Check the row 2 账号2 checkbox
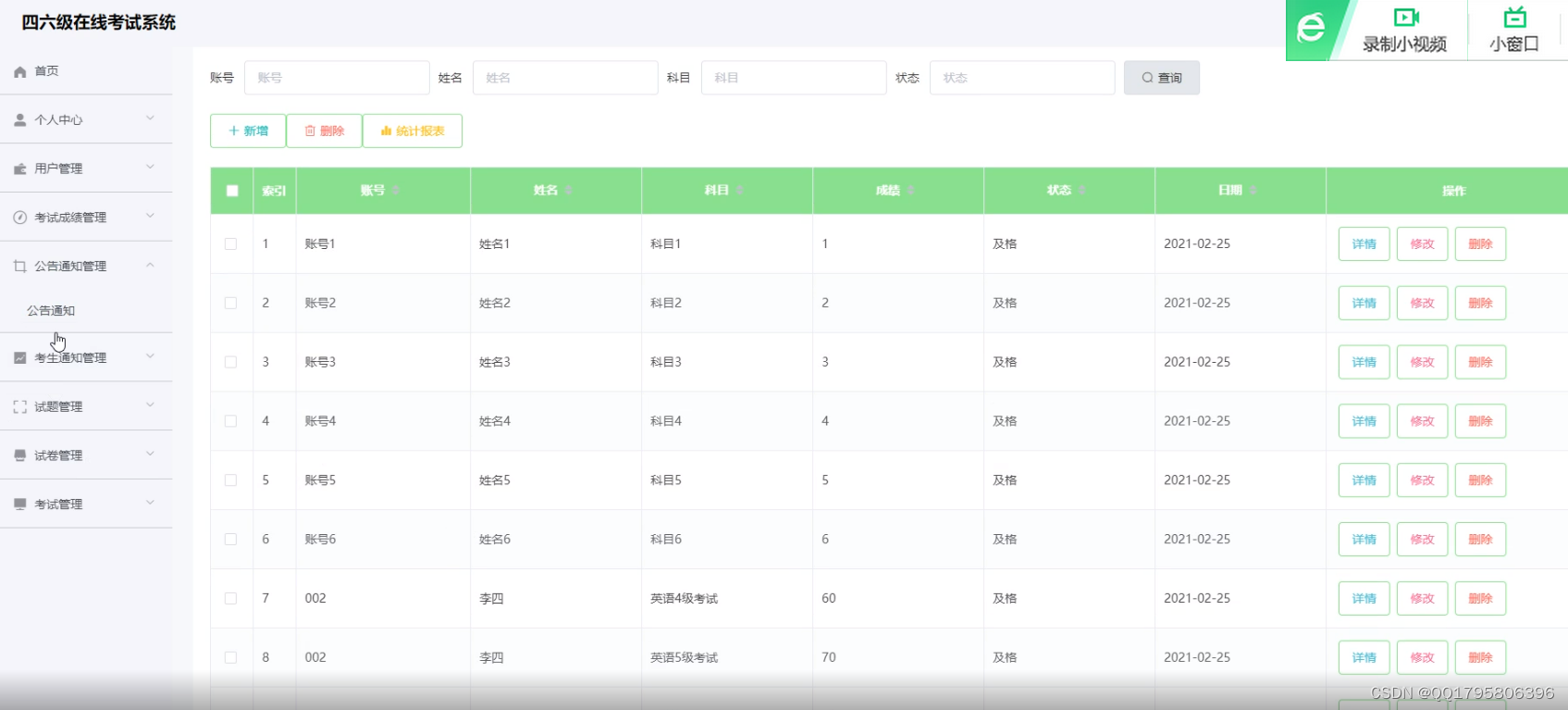Viewport: 1568px width, 710px height. point(231,303)
